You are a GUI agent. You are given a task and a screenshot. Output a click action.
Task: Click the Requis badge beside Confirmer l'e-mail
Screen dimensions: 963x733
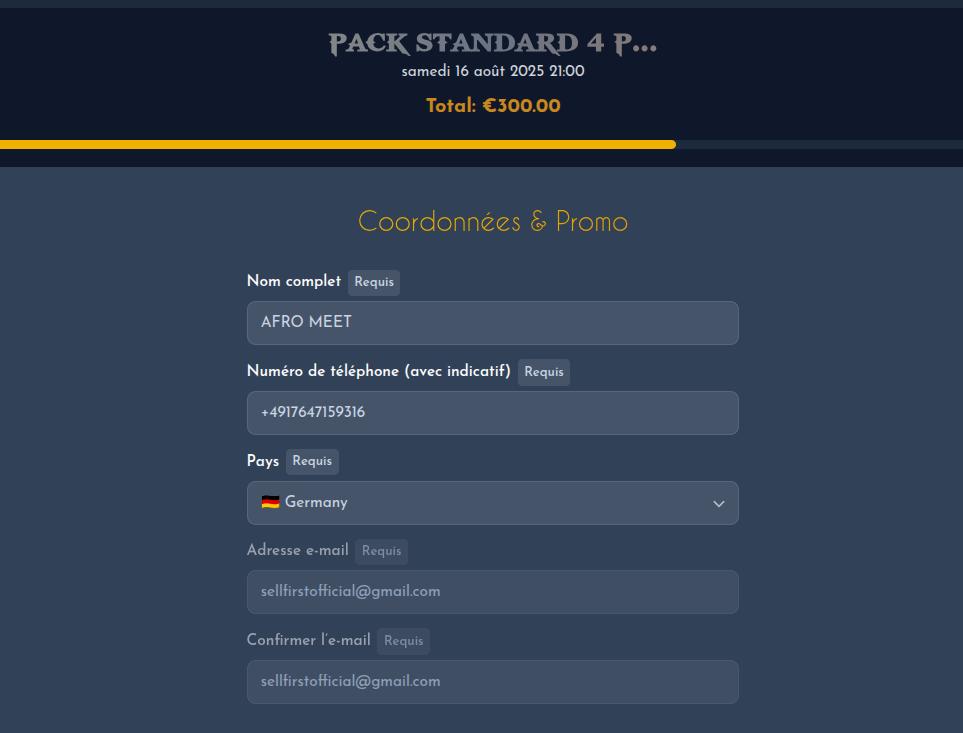point(404,641)
